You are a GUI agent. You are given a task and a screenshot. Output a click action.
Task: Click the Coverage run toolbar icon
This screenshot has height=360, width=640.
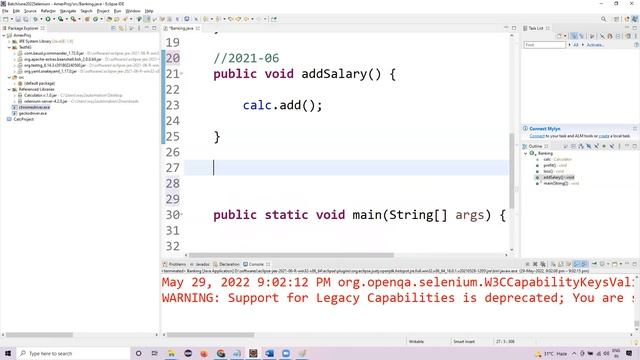click(x=60, y=19)
